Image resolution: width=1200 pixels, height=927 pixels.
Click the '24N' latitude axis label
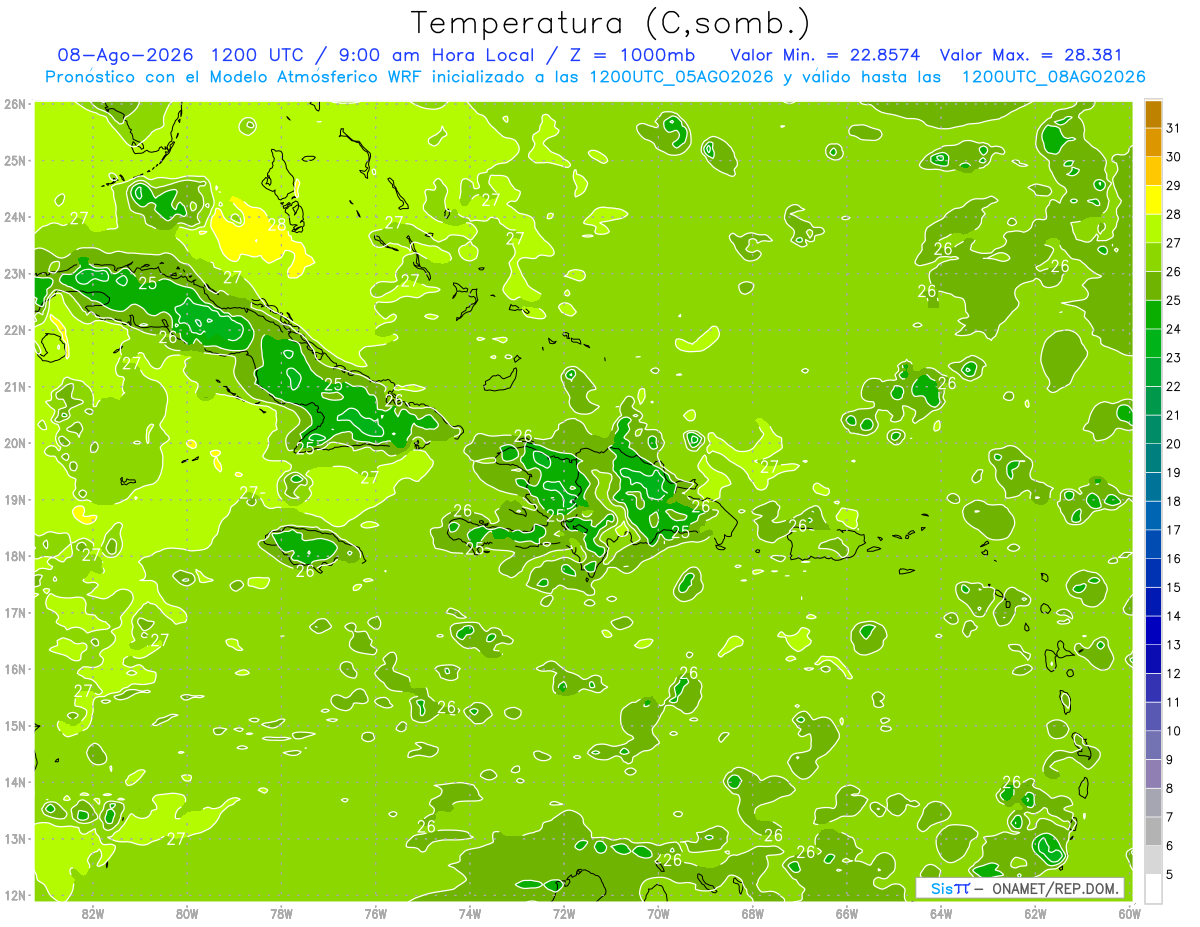[14, 216]
